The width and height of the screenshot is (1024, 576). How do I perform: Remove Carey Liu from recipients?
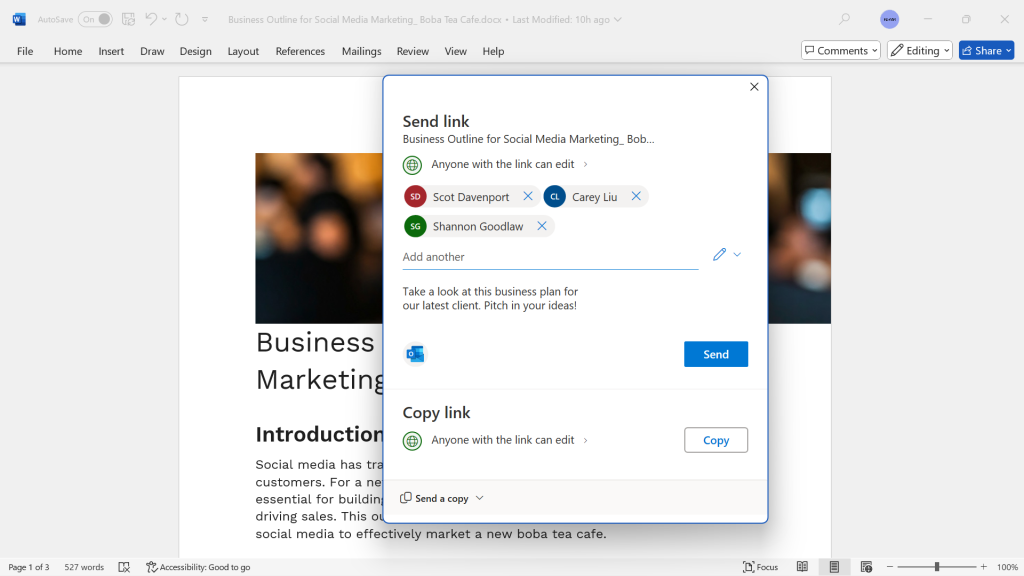(x=636, y=196)
